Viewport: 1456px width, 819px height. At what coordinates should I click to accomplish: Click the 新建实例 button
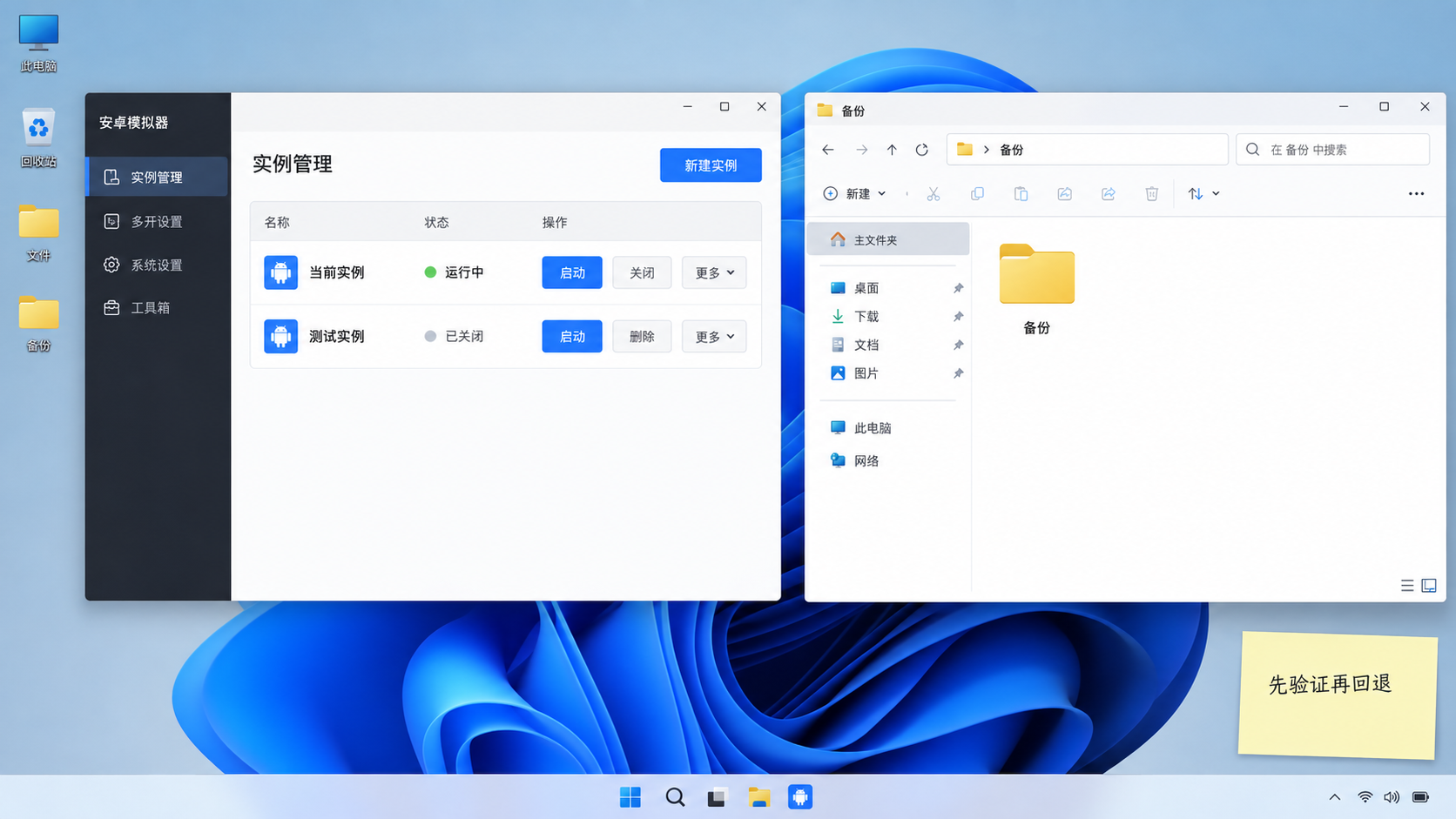711,165
